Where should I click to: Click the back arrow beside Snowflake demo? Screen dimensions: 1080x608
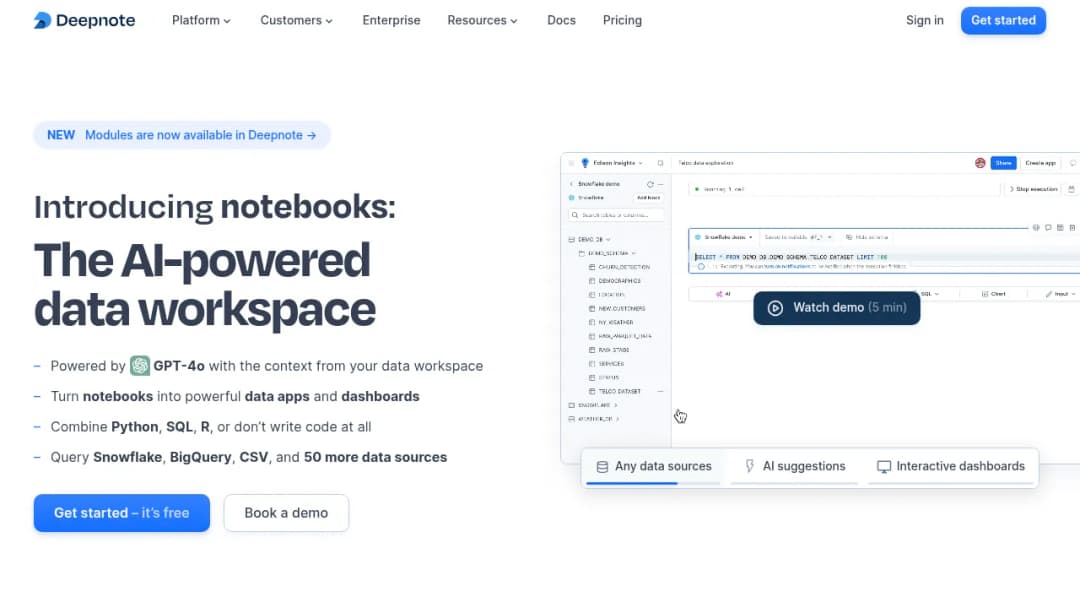coord(571,185)
